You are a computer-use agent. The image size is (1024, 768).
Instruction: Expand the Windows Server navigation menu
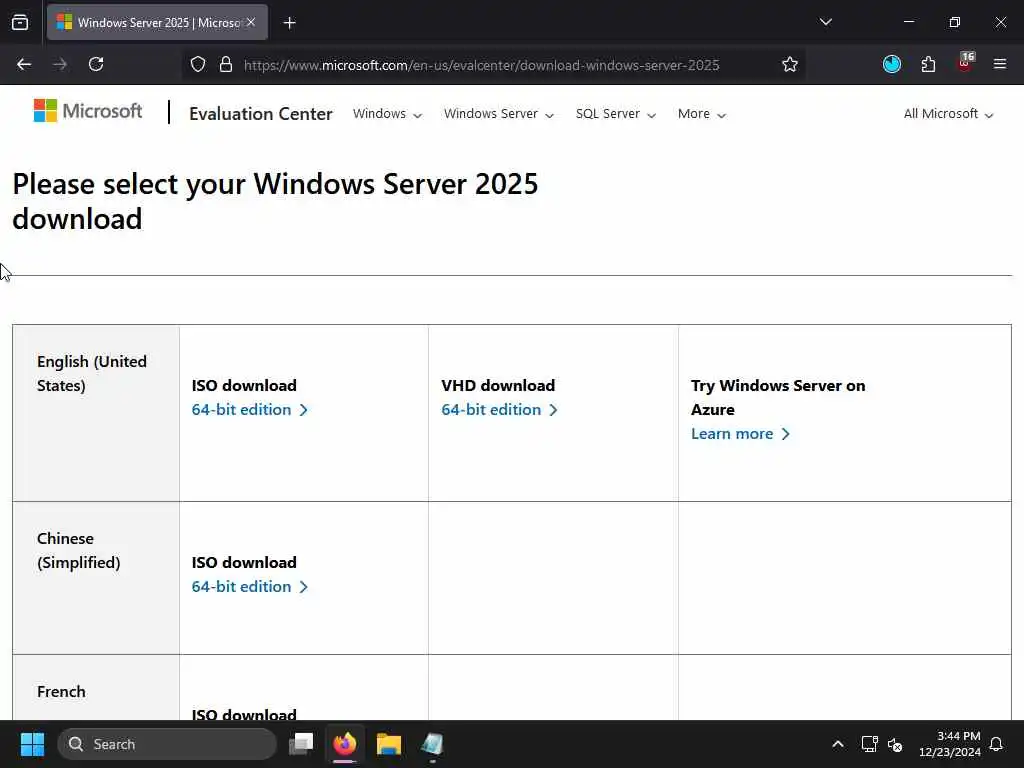click(x=499, y=114)
